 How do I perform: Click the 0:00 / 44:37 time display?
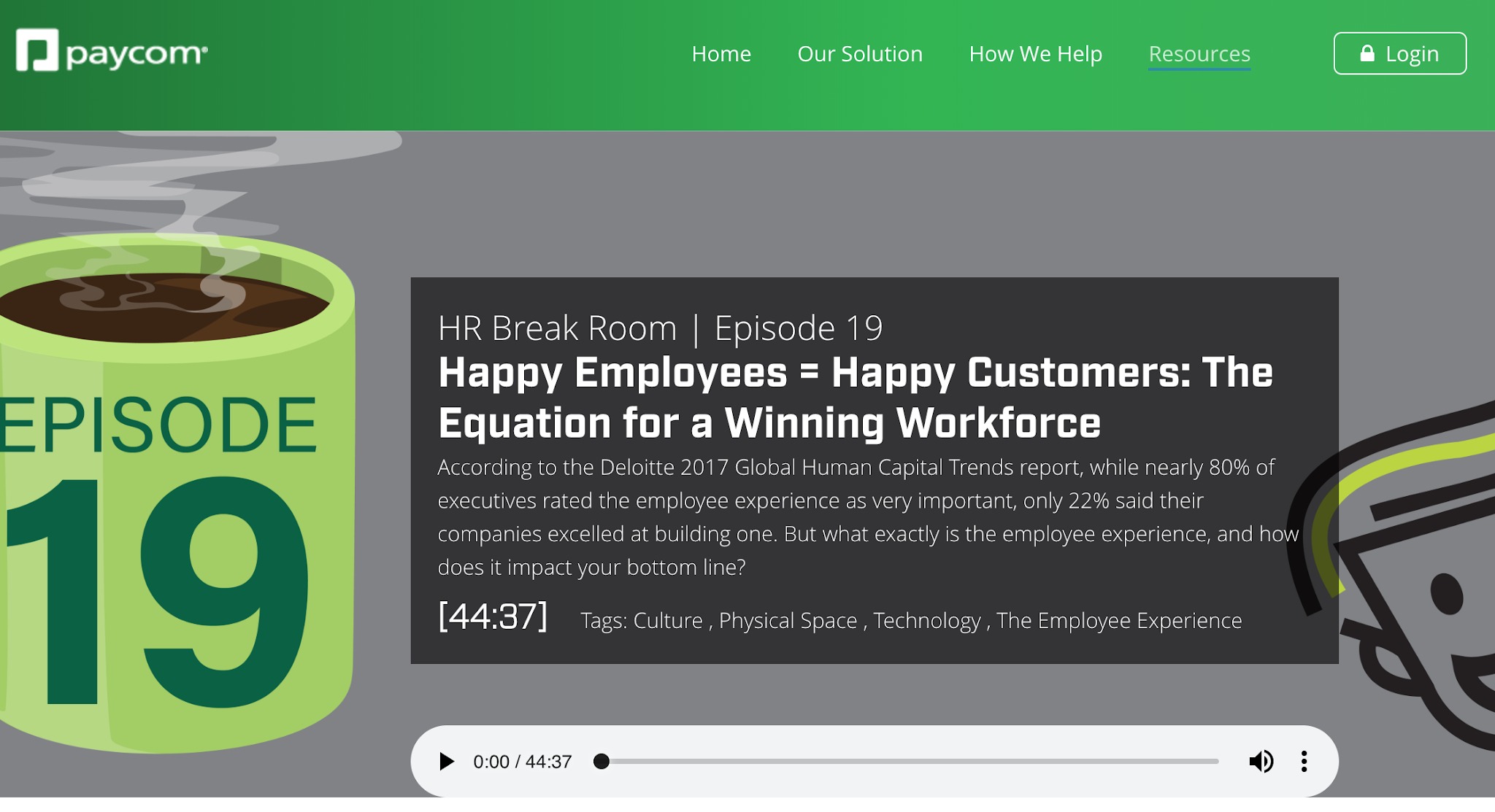522,761
